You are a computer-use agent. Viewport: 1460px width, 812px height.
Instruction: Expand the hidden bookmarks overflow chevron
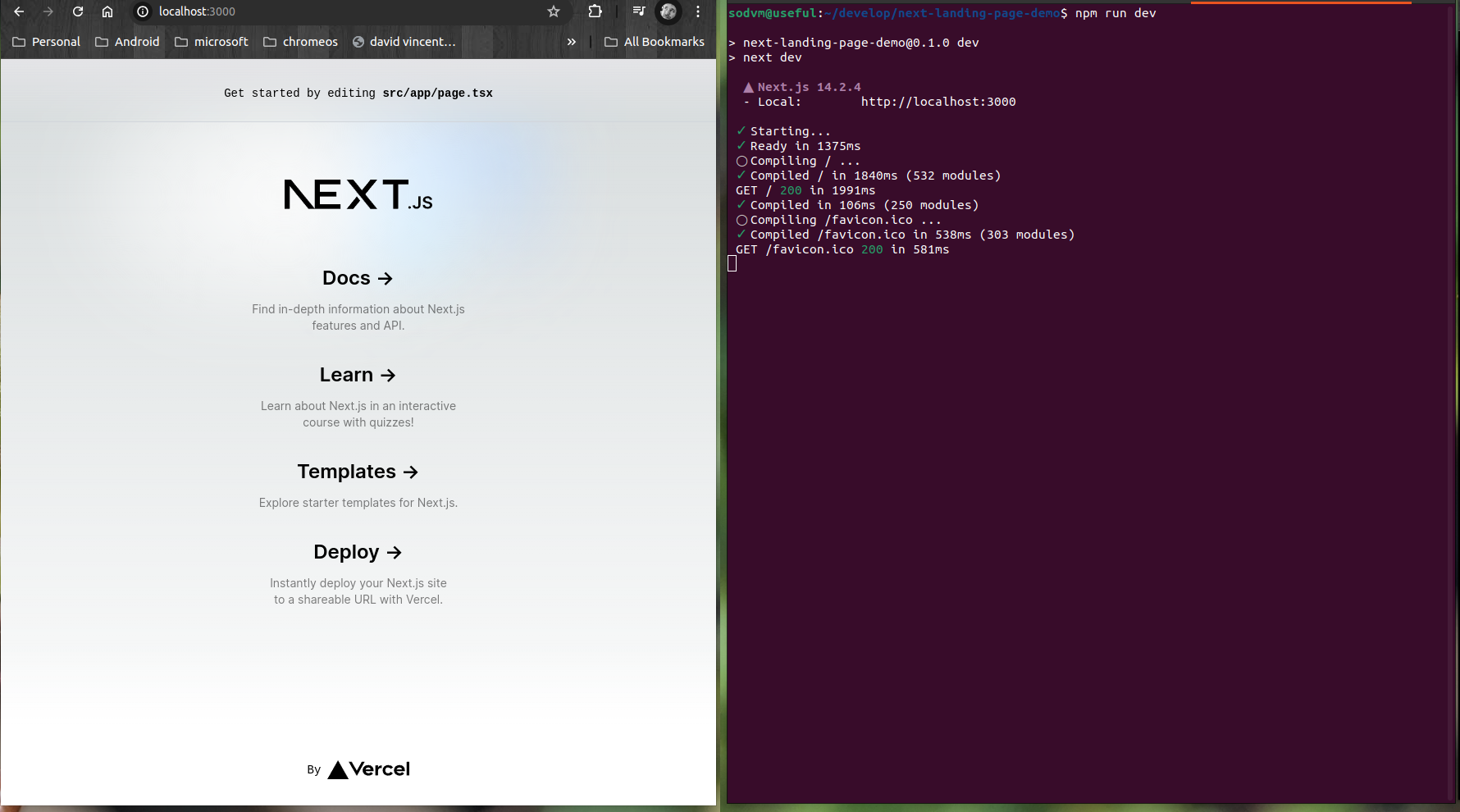coord(572,42)
